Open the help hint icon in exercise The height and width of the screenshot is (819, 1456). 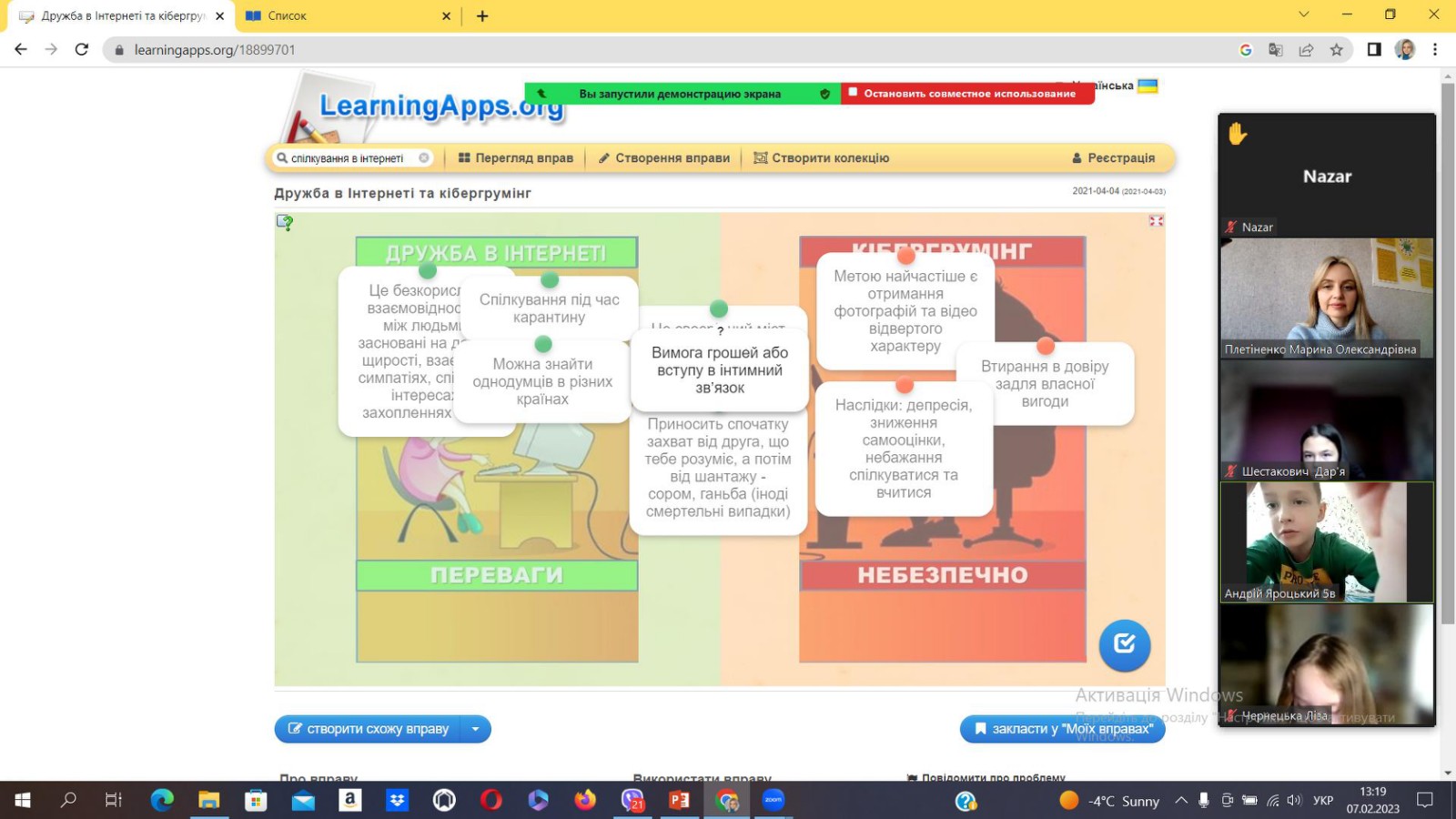(285, 222)
